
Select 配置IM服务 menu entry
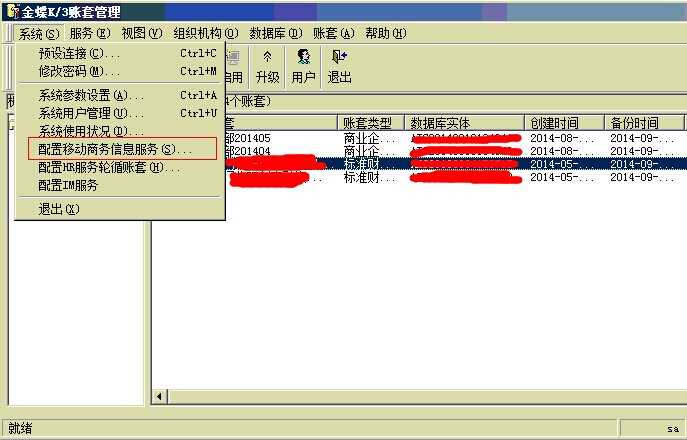[x=120, y=185]
